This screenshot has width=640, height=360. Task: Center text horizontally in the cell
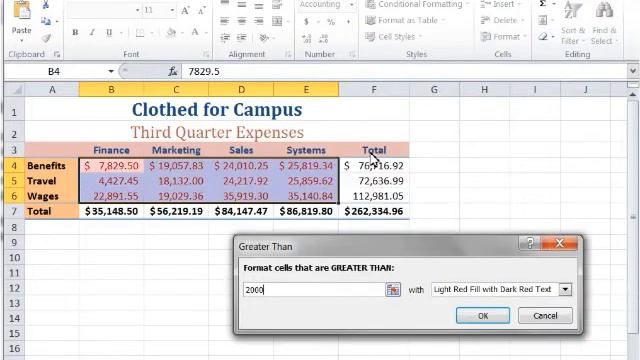pyautogui.click(x=242, y=21)
